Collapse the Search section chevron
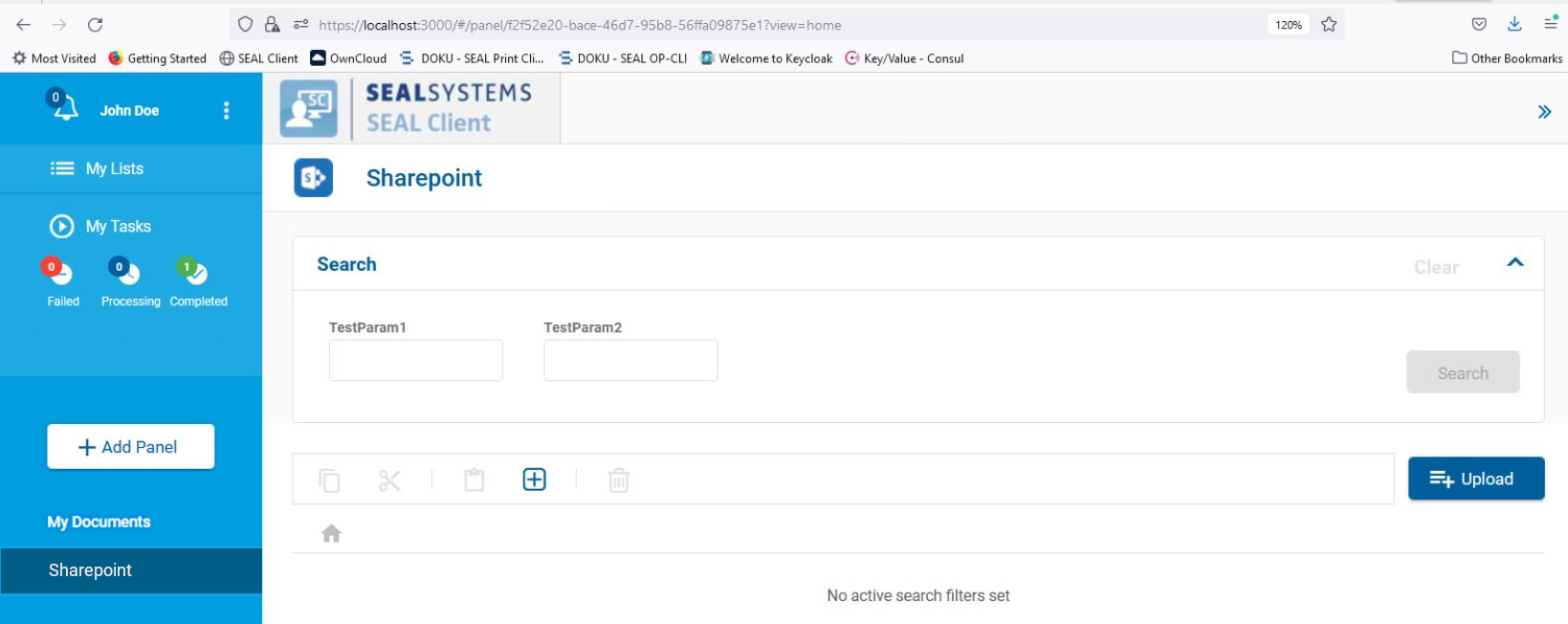This screenshot has height=624, width=1568. pyautogui.click(x=1515, y=263)
